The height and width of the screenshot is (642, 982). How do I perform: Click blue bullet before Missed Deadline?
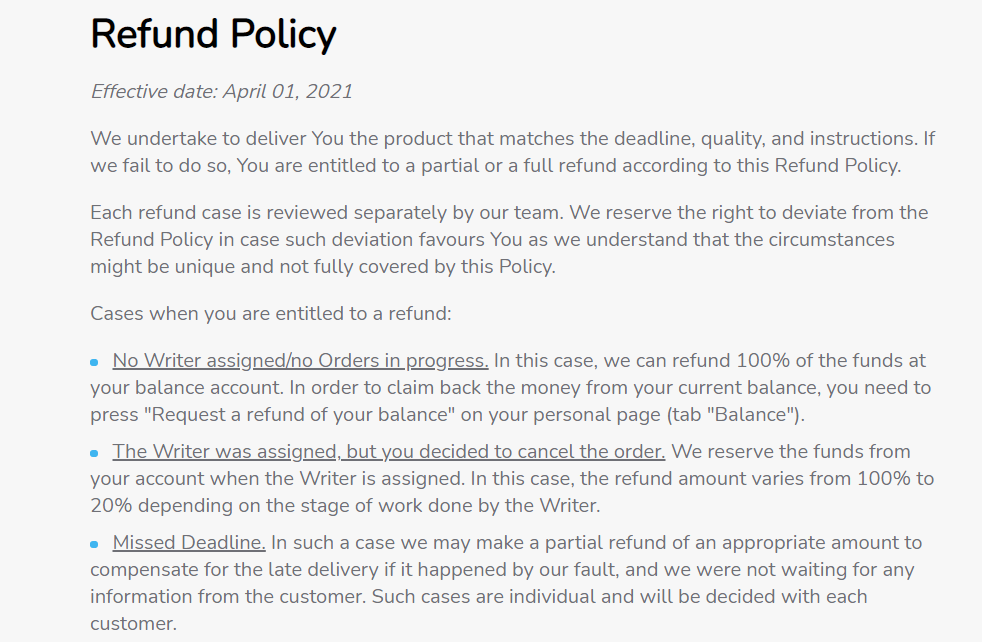94,544
